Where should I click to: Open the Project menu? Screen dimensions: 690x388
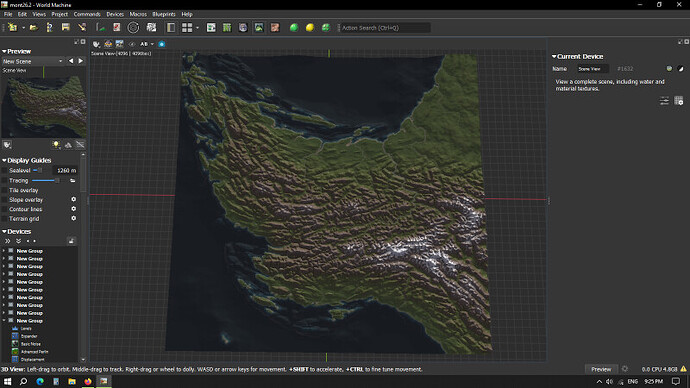[59, 14]
